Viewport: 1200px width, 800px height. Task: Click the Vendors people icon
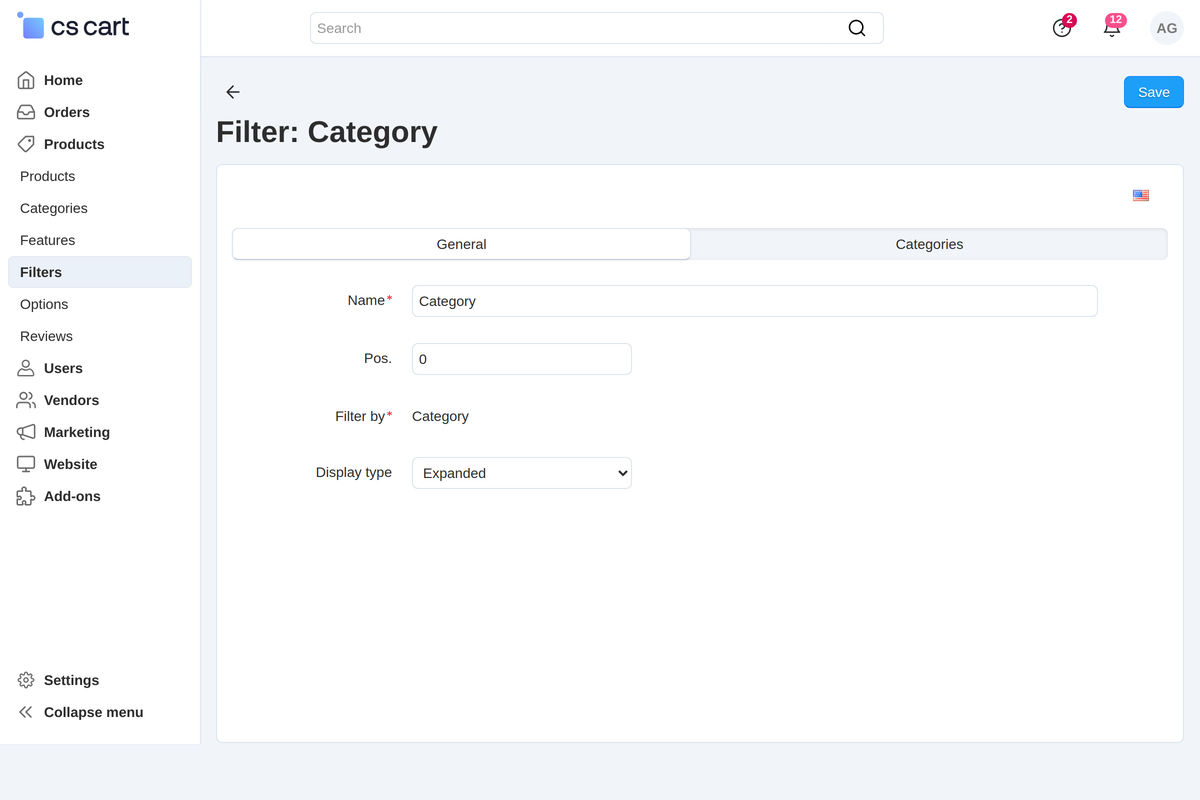[x=26, y=400]
